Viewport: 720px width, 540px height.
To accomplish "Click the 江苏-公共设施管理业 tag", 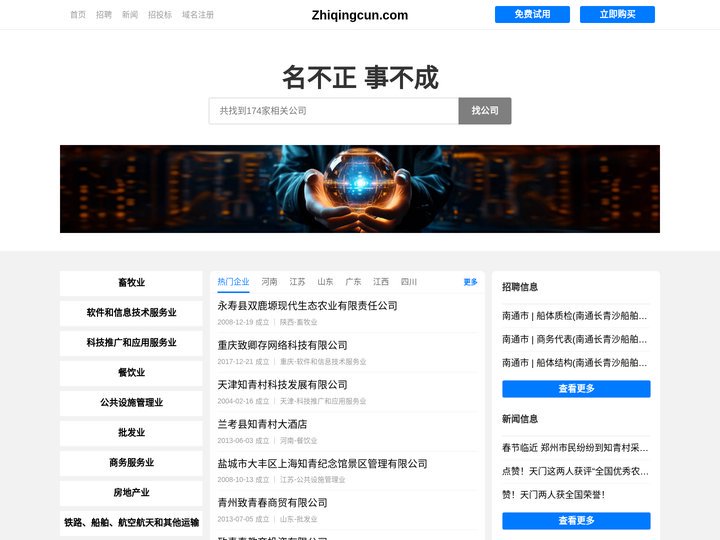I will [x=313, y=480].
